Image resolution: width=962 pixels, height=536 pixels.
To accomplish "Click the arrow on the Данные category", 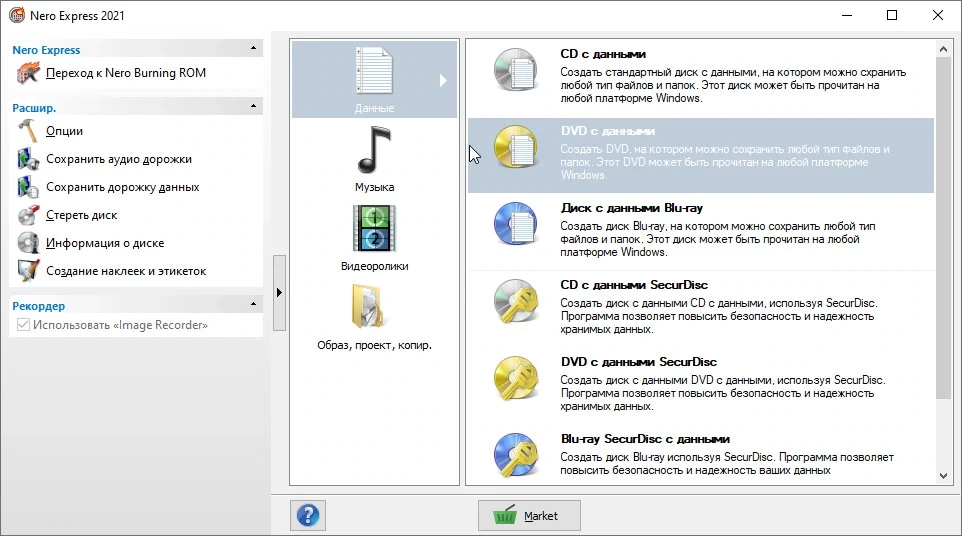I will point(443,80).
